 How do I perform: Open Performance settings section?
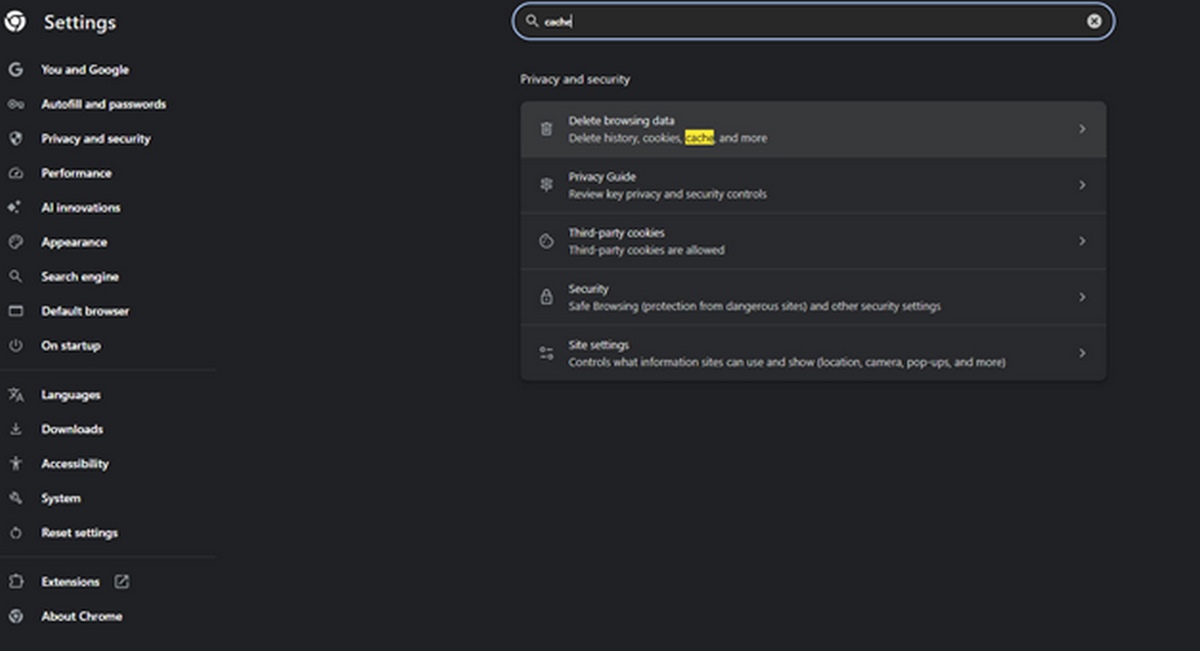[x=76, y=173]
